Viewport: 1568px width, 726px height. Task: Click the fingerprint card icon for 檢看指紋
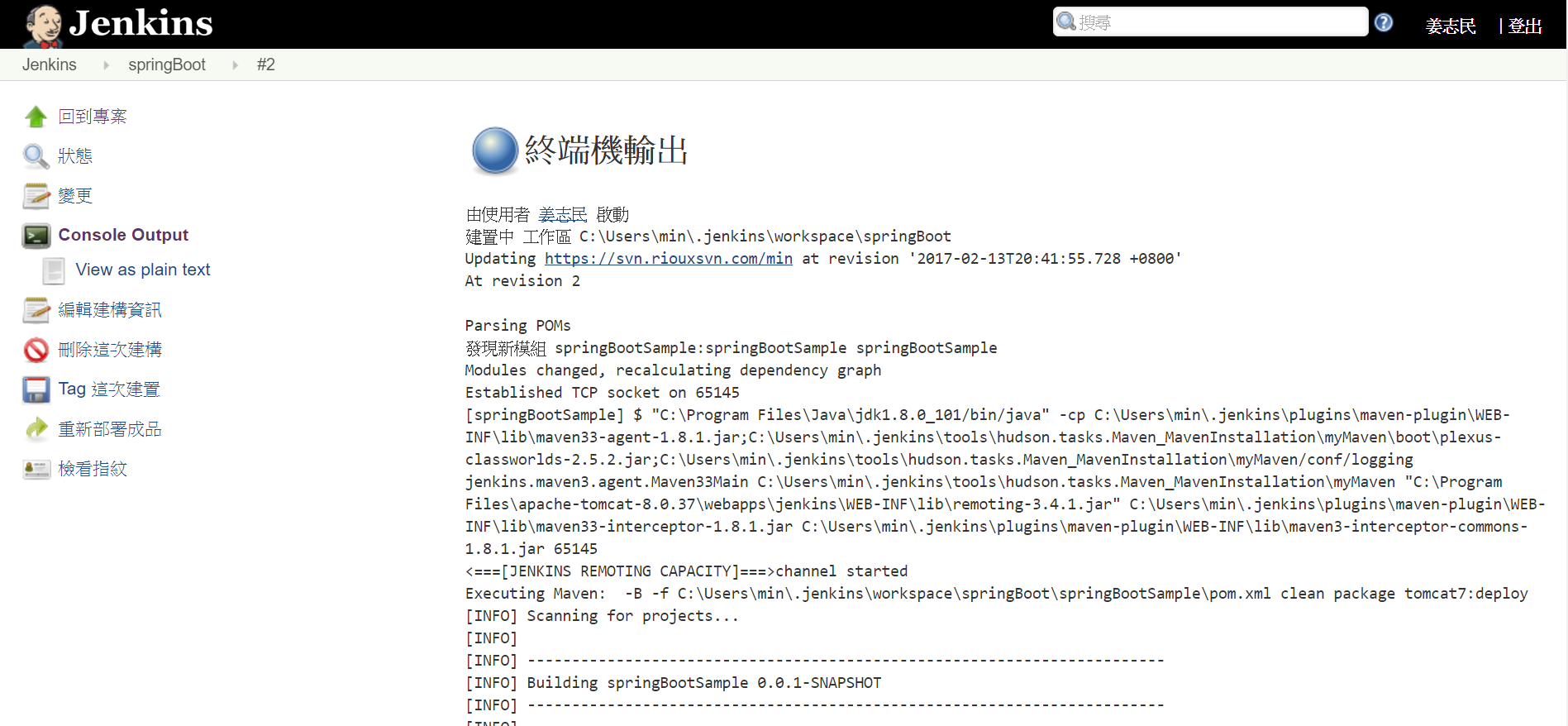click(36, 469)
